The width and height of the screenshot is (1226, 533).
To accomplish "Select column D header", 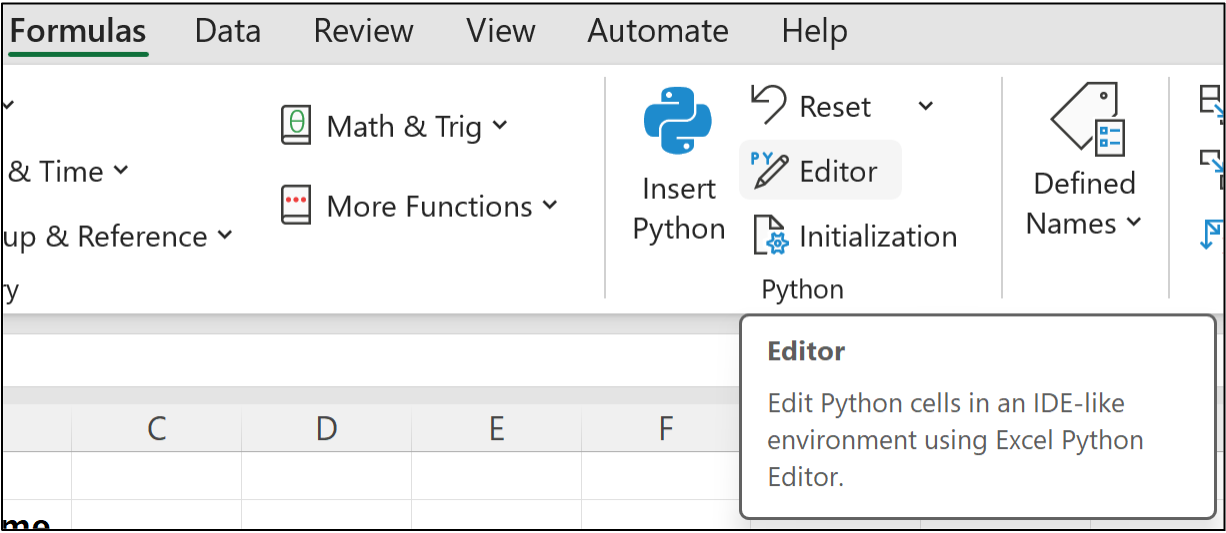I will (x=326, y=429).
